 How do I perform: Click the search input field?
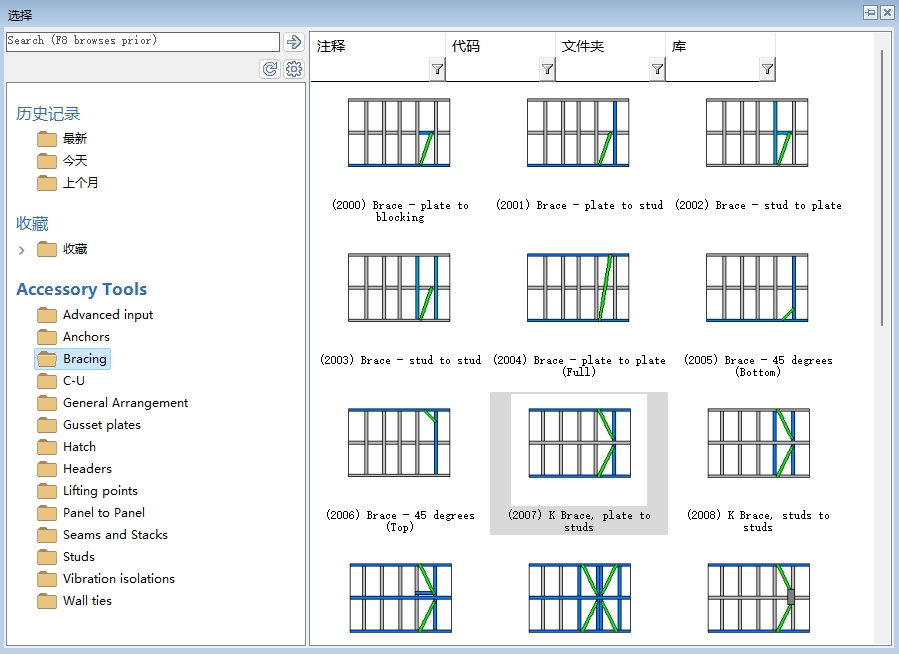(143, 42)
